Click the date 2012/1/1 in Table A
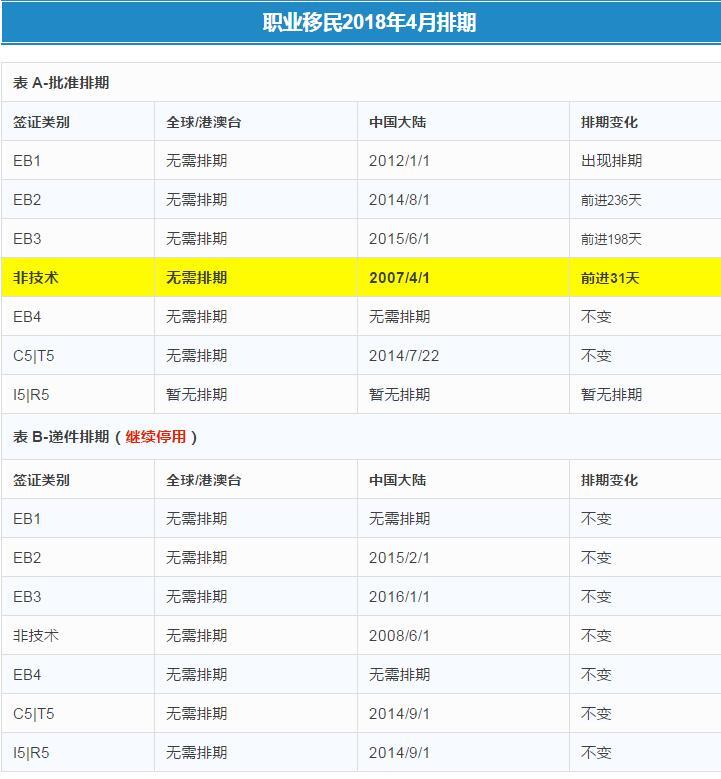The height and width of the screenshot is (779, 721). (x=399, y=160)
